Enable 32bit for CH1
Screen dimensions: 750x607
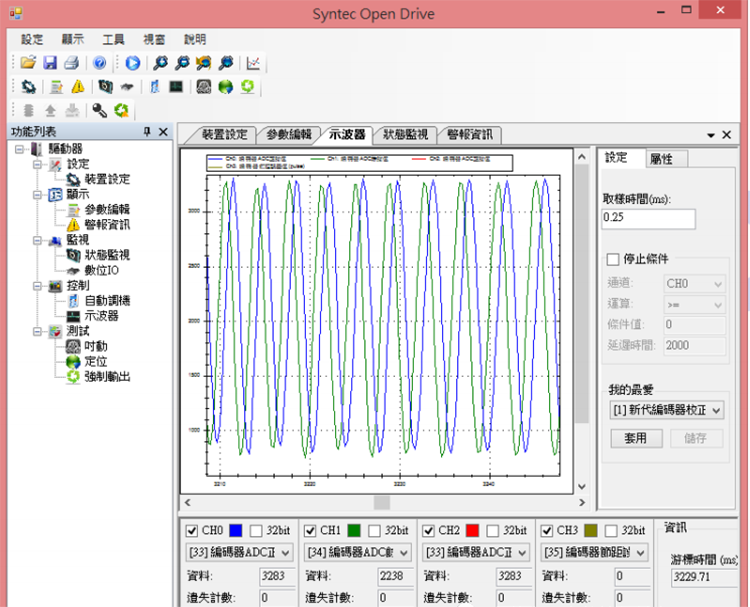point(375,530)
